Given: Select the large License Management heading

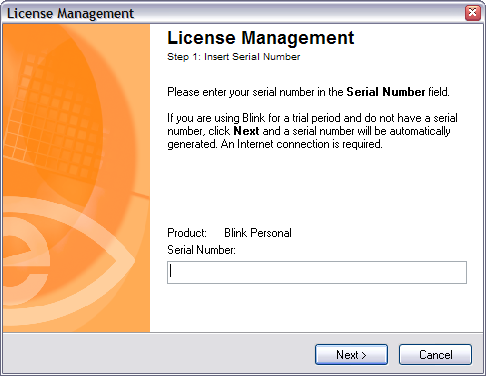Looking at the screenshot, I should (x=260, y=38).
